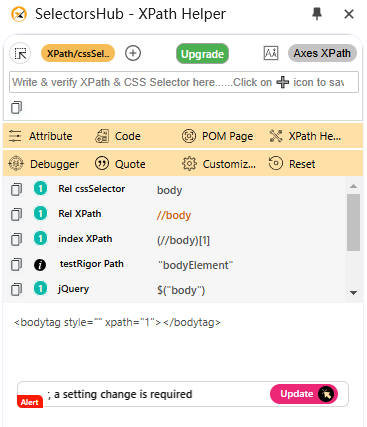367x427 pixels.
Task: Select the Quote option
Action: (120, 164)
